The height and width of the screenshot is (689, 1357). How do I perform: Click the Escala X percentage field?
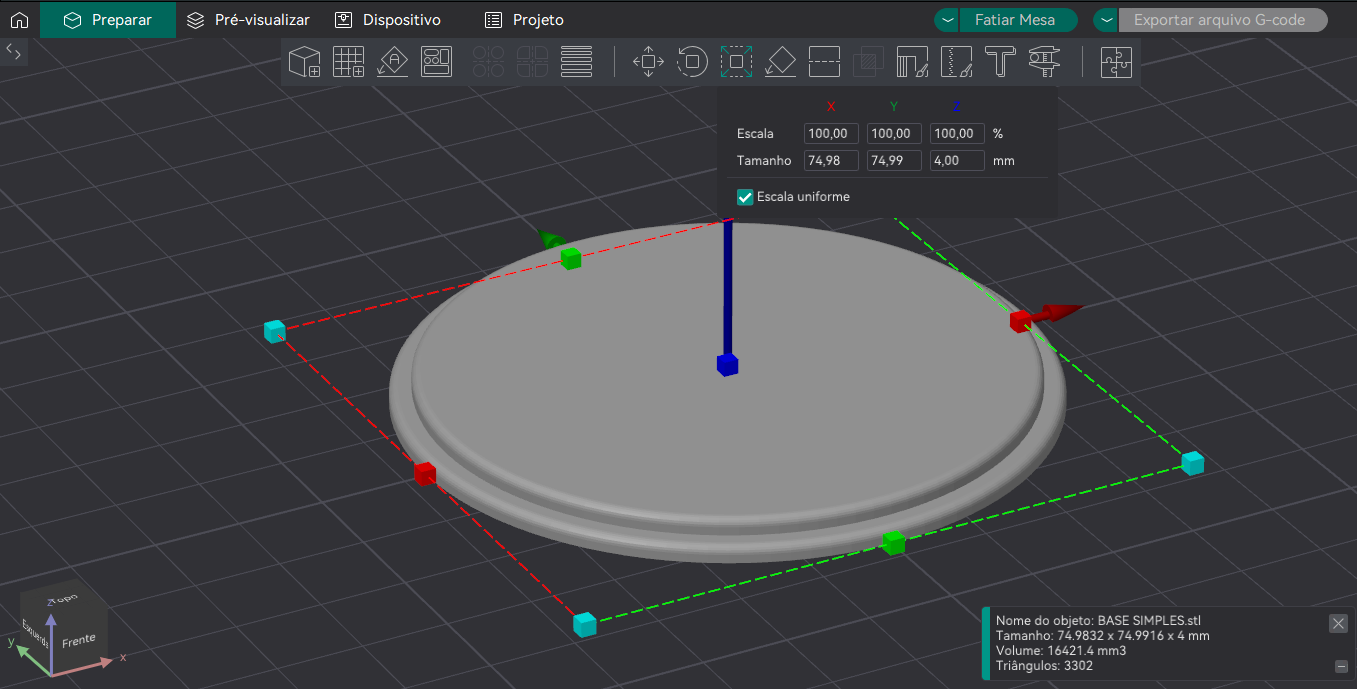[831, 133]
